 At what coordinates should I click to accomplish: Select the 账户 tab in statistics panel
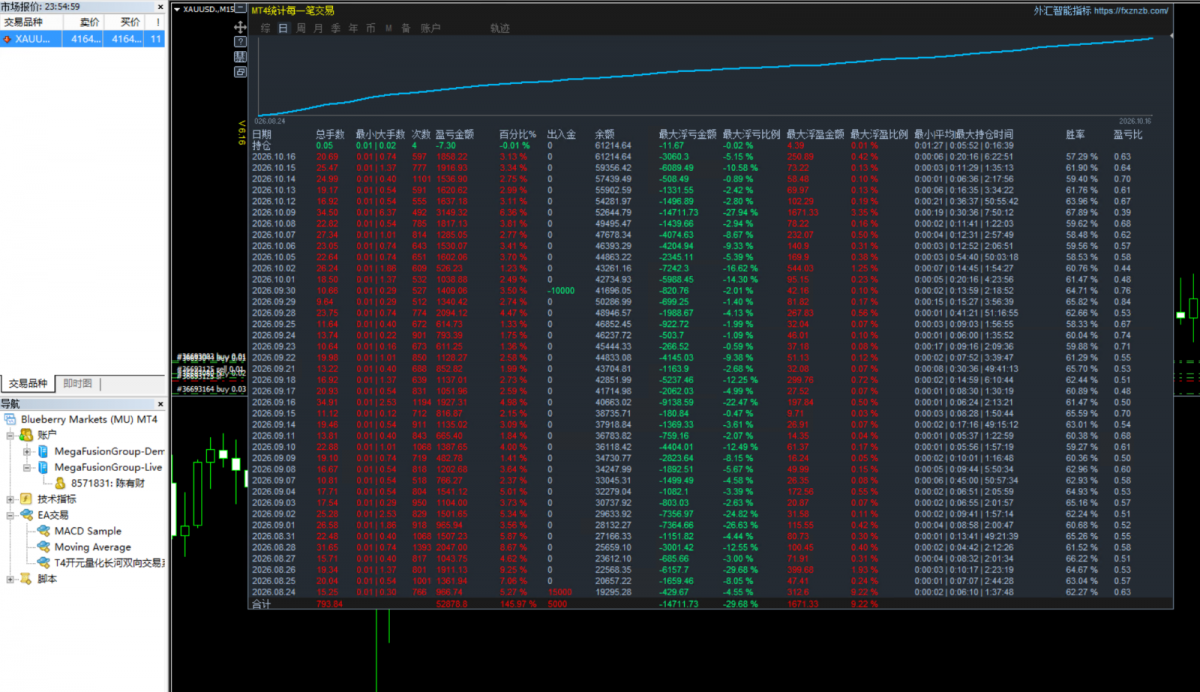(x=430, y=28)
